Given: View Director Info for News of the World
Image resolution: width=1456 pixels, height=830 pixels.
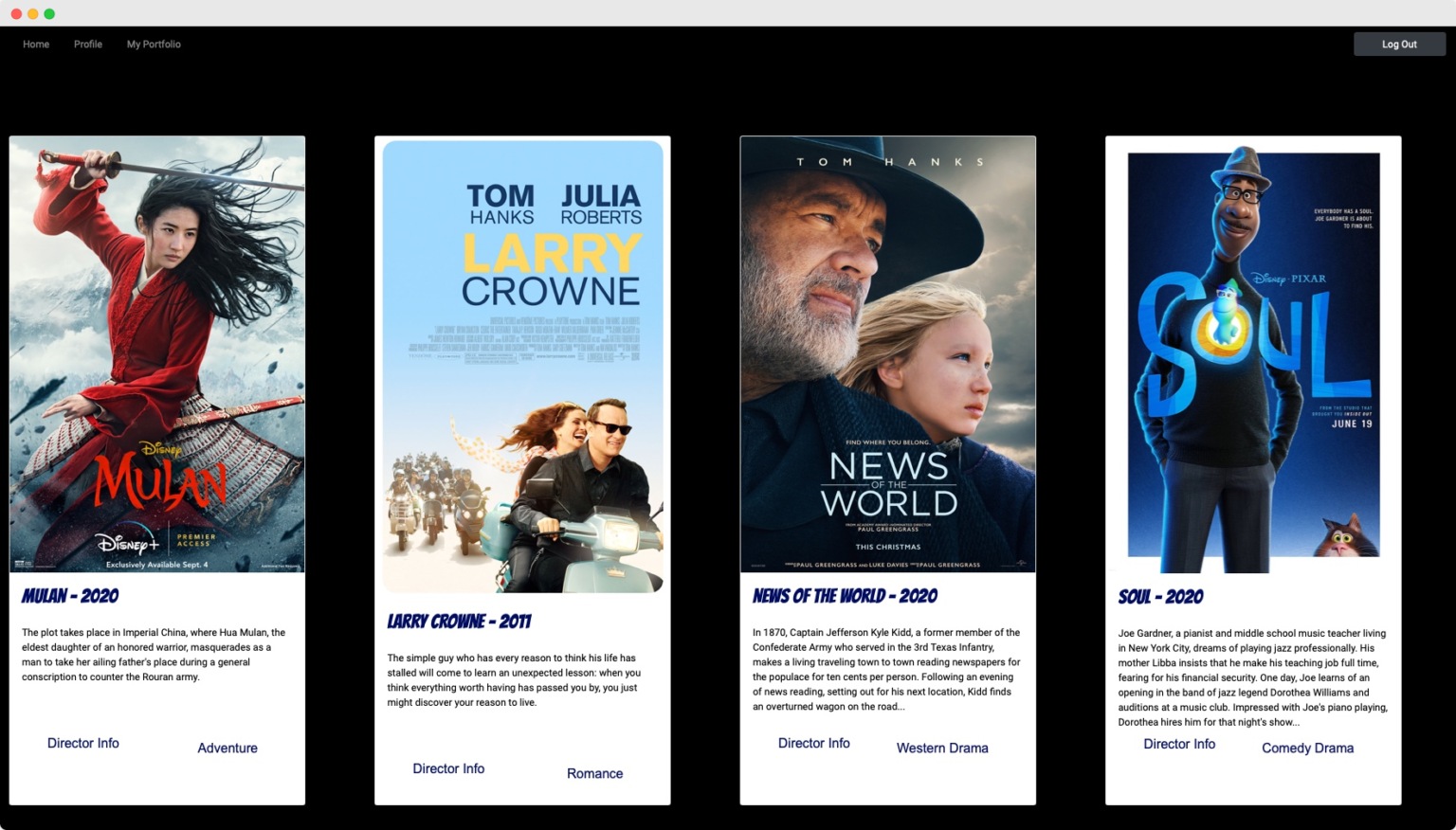Looking at the screenshot, I should pos(814,744).
